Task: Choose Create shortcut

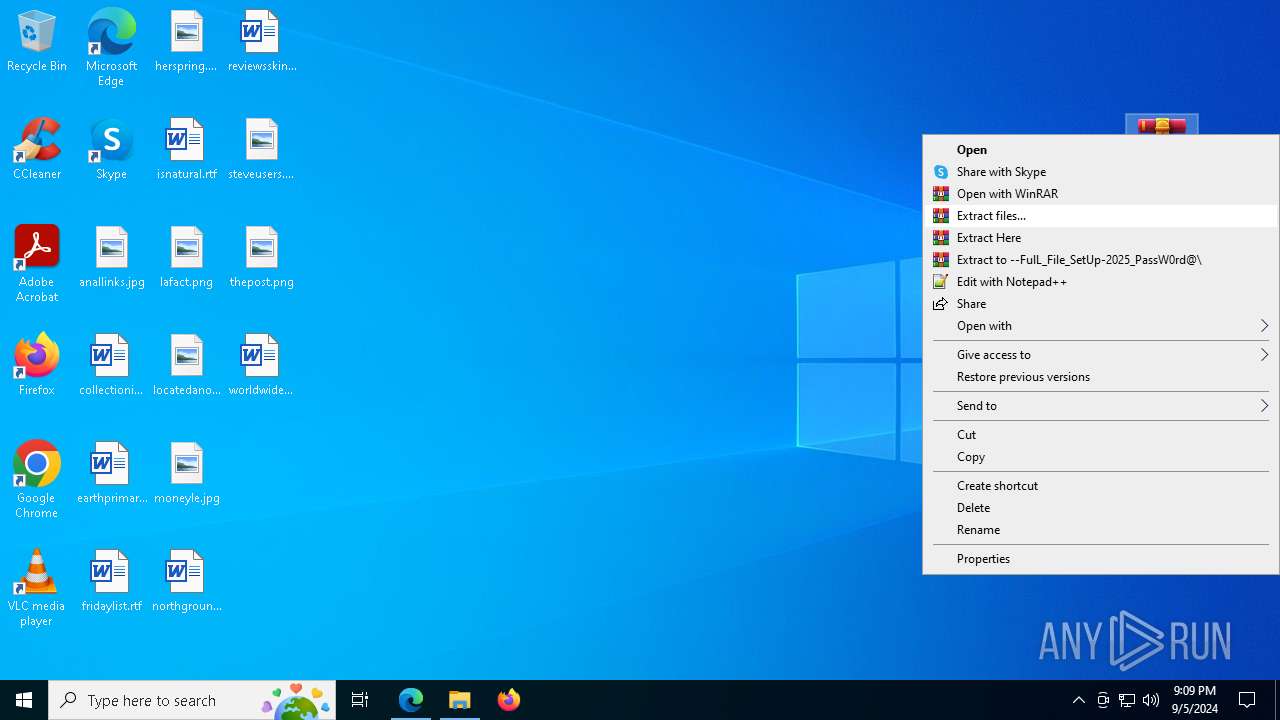Action: point(1100,486)
